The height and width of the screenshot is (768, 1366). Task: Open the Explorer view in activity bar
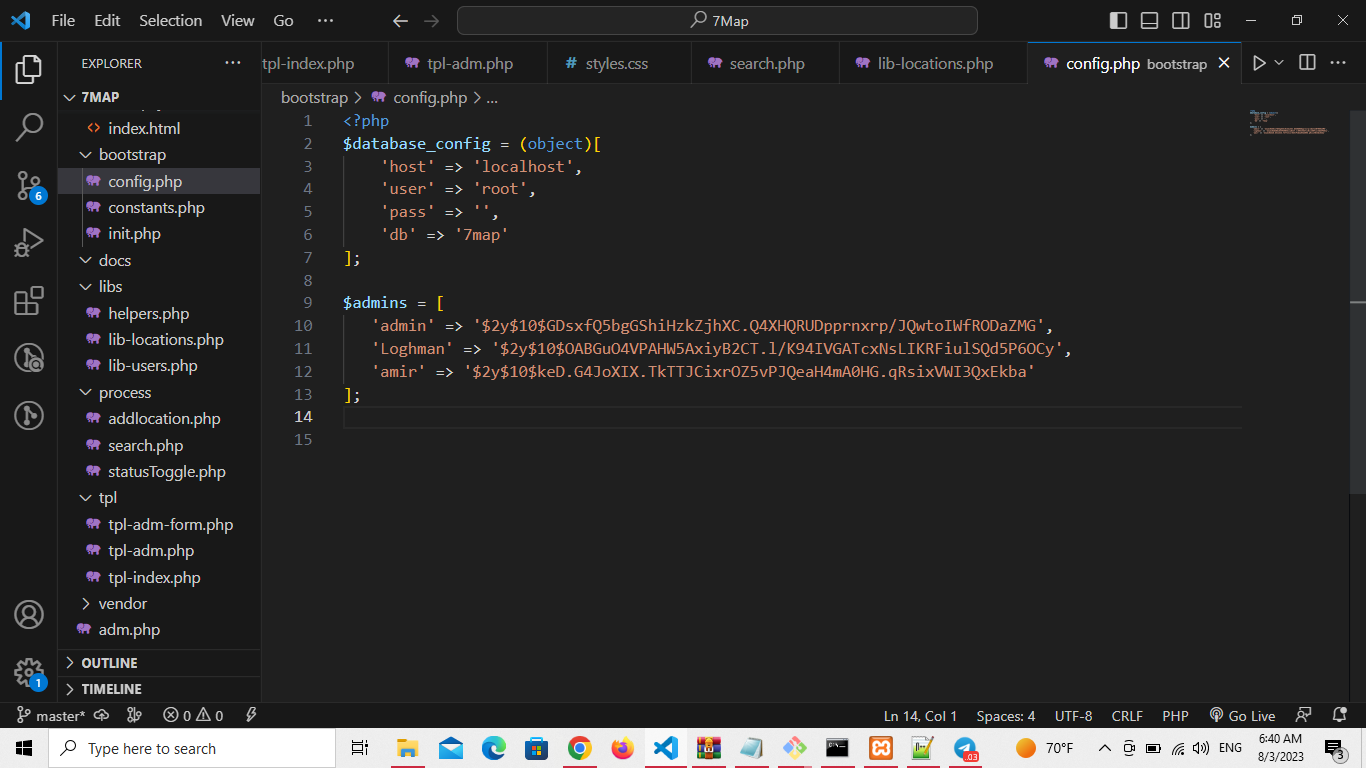click(x=29, y=69)
